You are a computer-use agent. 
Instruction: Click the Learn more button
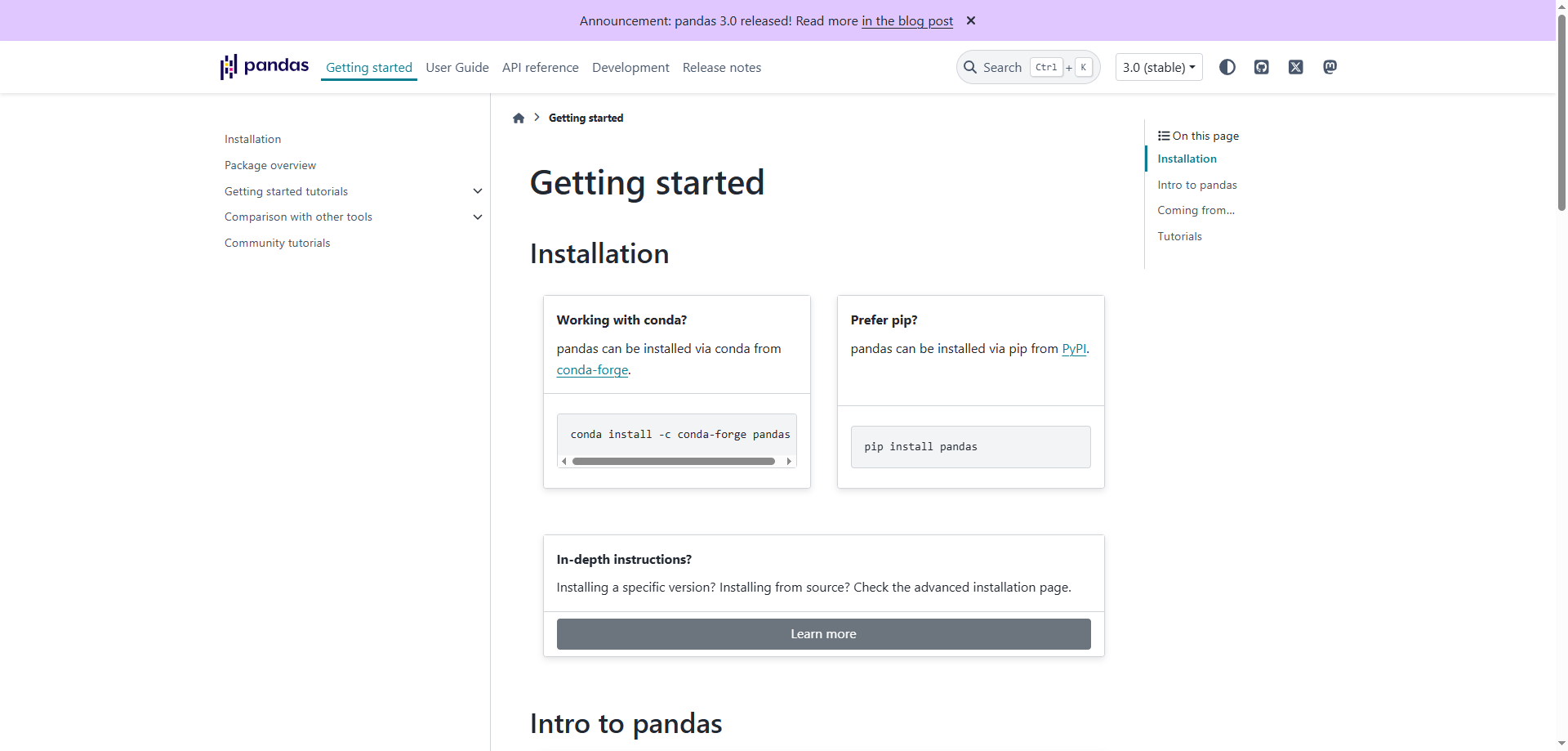822,633
